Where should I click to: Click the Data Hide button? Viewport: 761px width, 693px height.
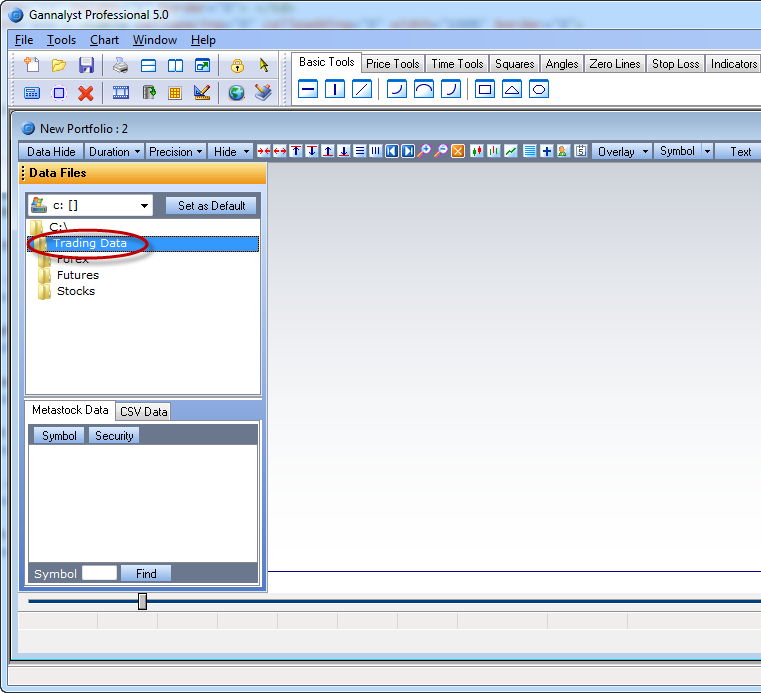(51, 152)
